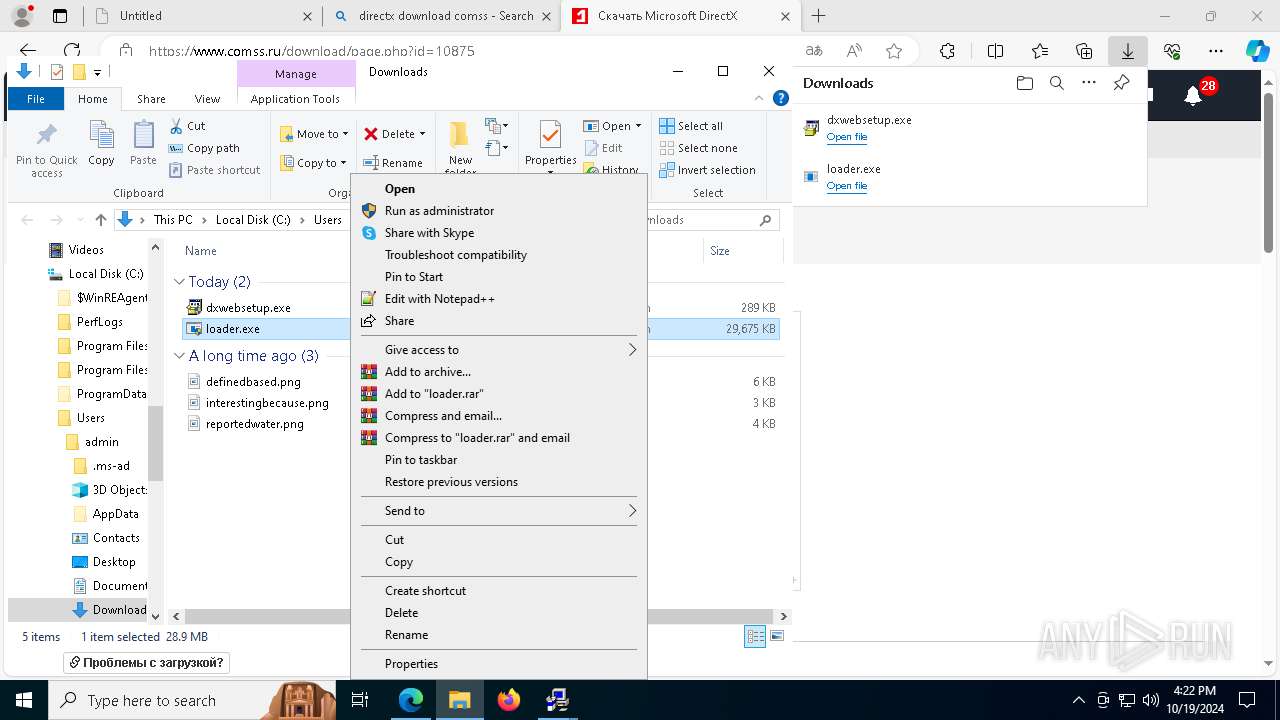Switch to large icons view button
The height and width of the screenshot is (720, 1280).
click(x=777, y=636)
